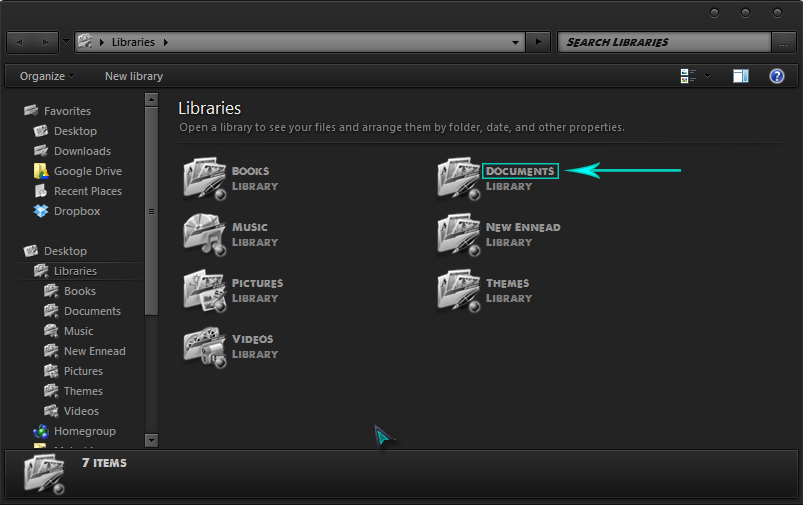Select Music in the navigation tree

(78, 331)
